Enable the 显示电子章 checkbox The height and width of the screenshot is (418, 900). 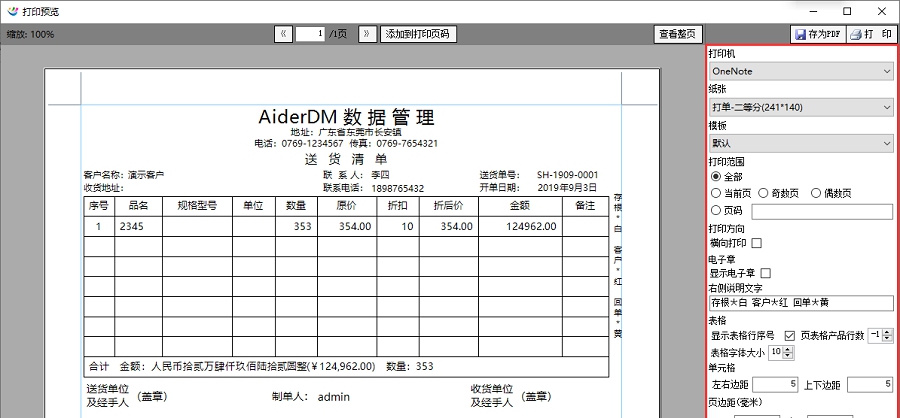coord(765,273)
